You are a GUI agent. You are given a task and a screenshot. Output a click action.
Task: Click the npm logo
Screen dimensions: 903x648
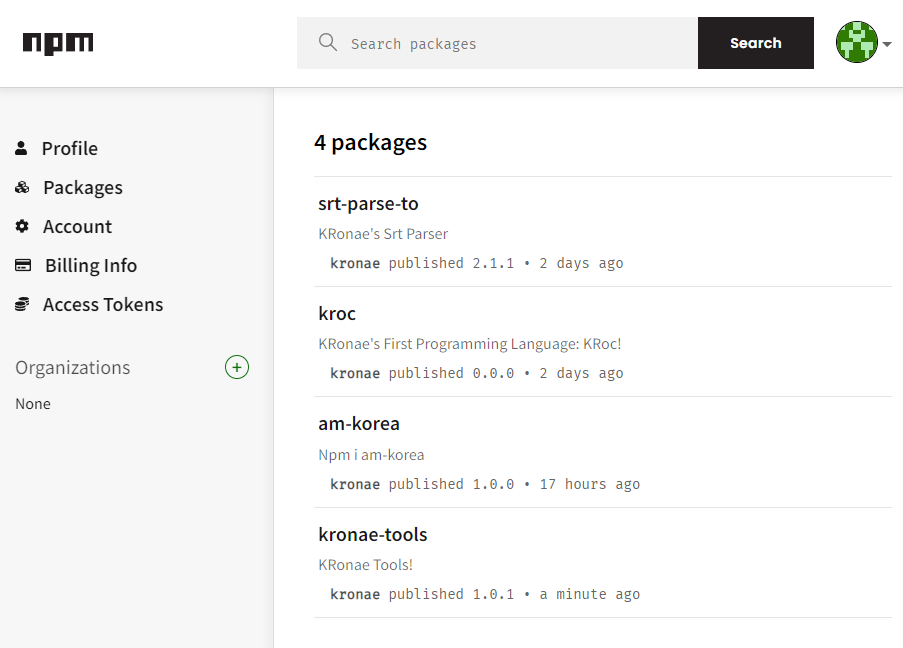pyautogui.click(x=58, y=43)
